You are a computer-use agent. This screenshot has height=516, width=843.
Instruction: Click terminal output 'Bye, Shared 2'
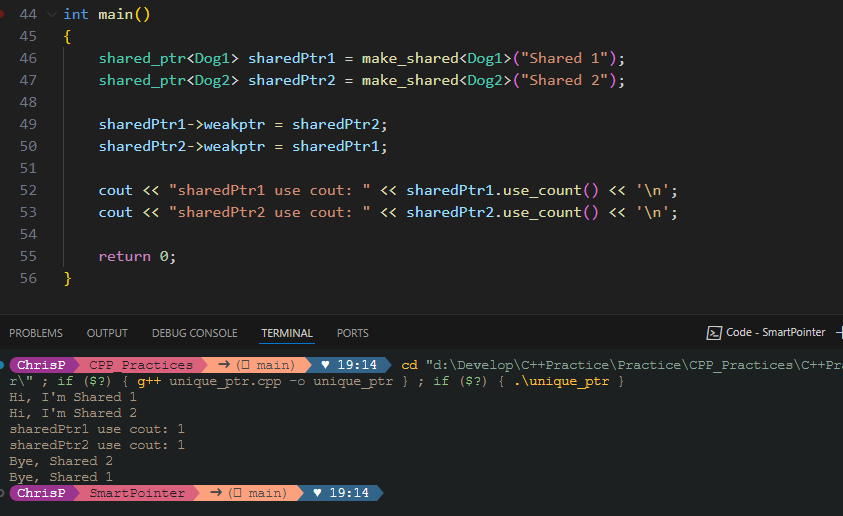pyautogui.click(x=61, y=462)
